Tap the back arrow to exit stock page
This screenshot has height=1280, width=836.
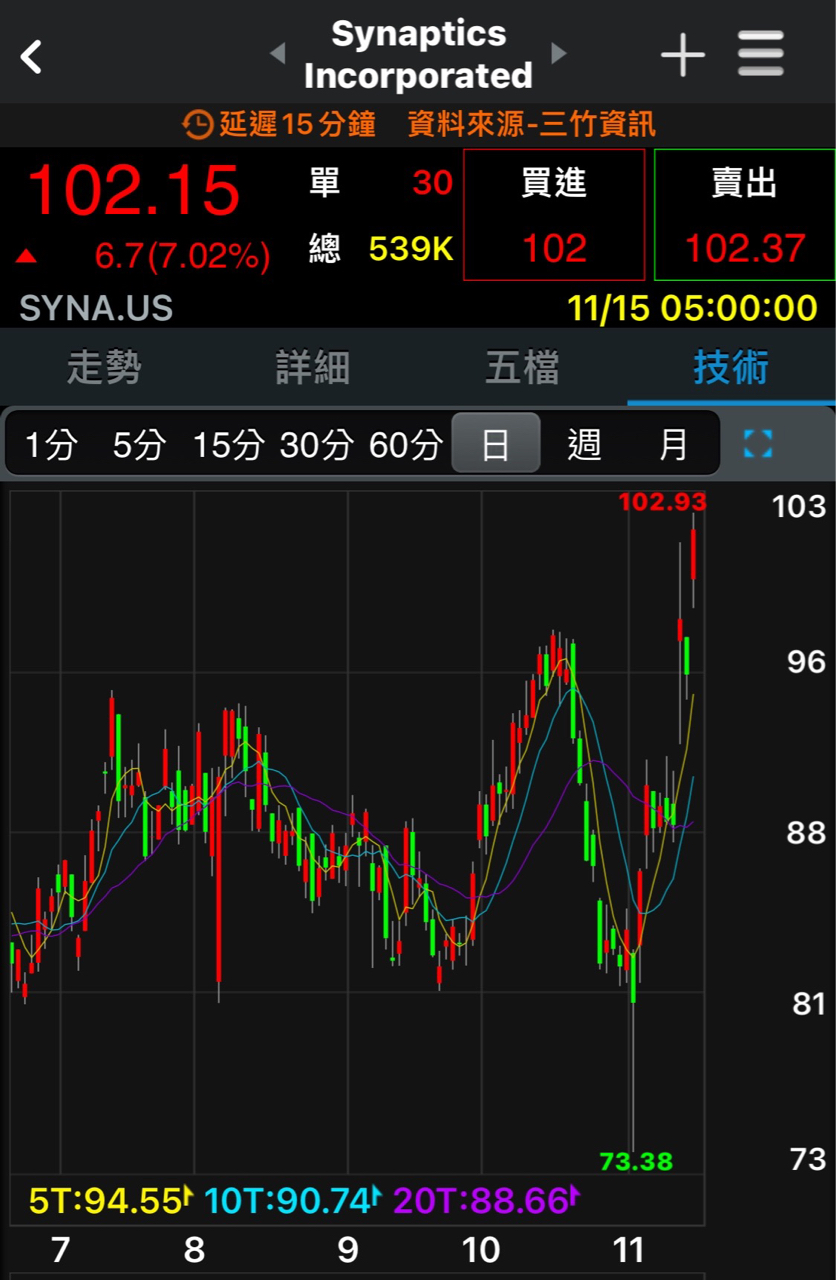tap(30, 56)
